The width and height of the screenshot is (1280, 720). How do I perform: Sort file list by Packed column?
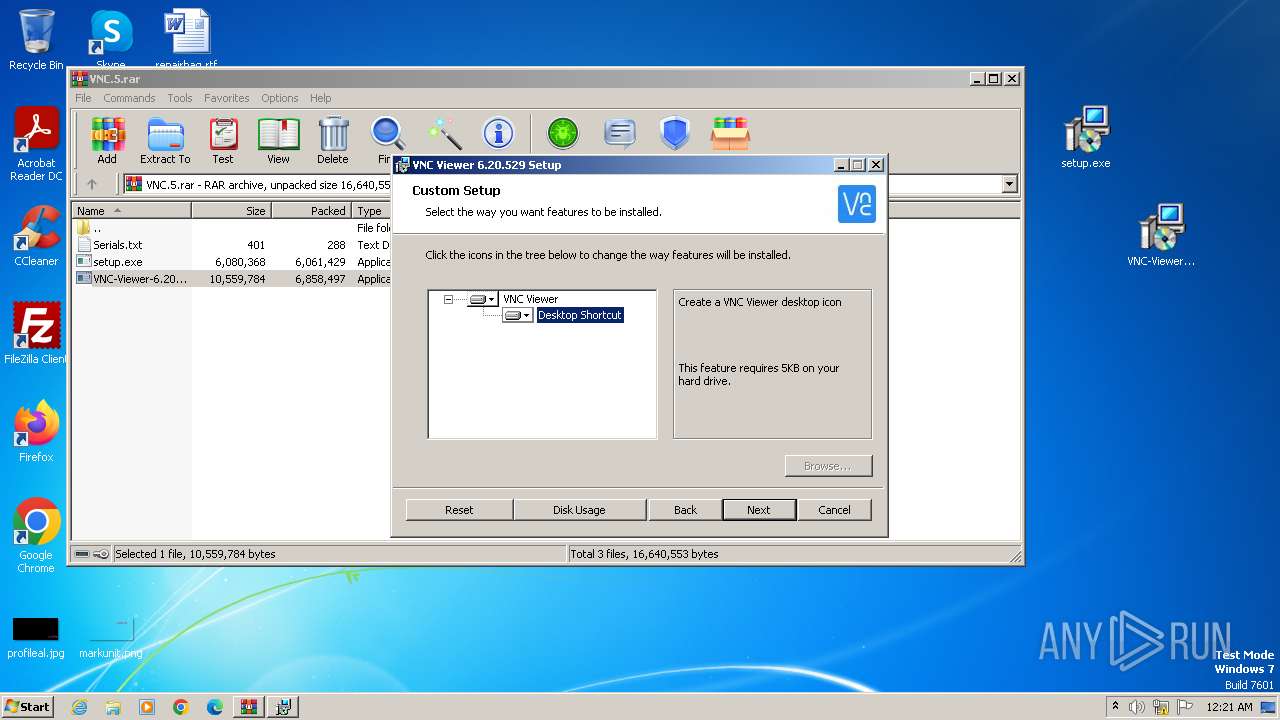pos(311,211)
